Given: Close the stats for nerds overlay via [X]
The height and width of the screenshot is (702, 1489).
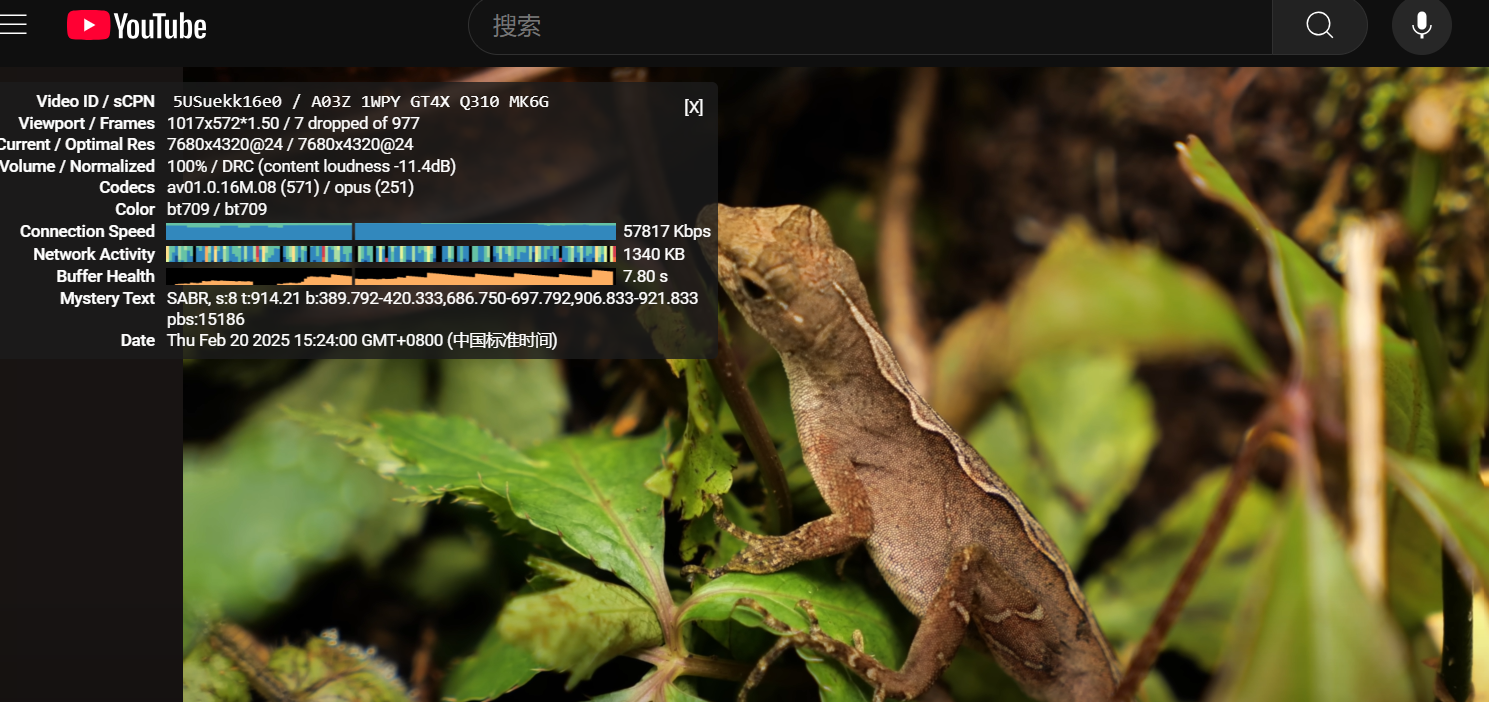Looking at the screenshot, I should pyautogui.click(x=694, y=106).
